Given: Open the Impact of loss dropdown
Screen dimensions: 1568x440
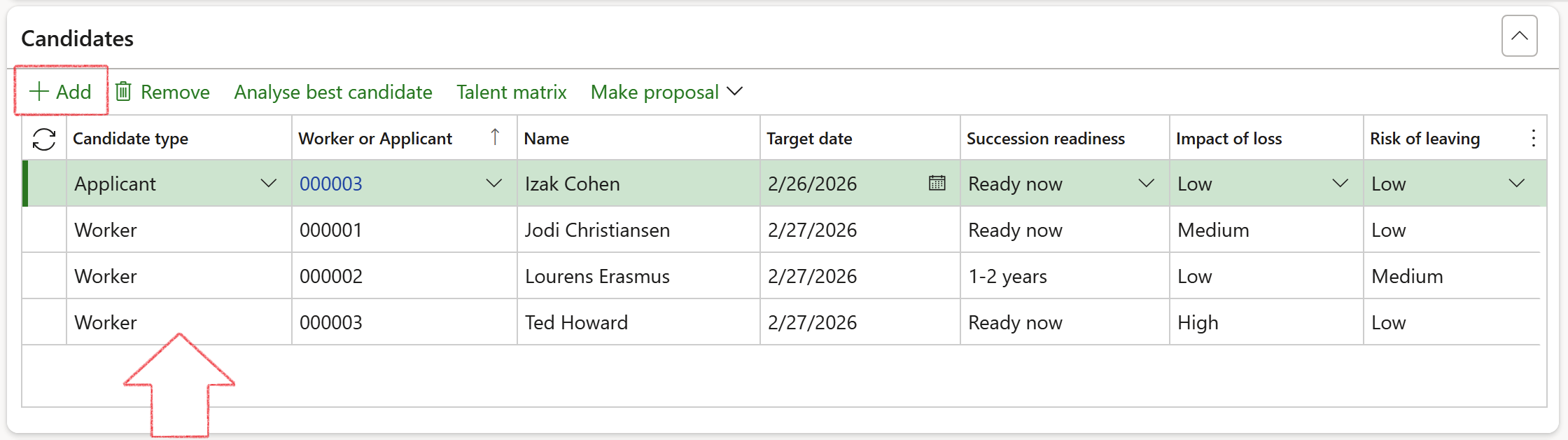Looking at the screenshot, I should point(1340,184).
